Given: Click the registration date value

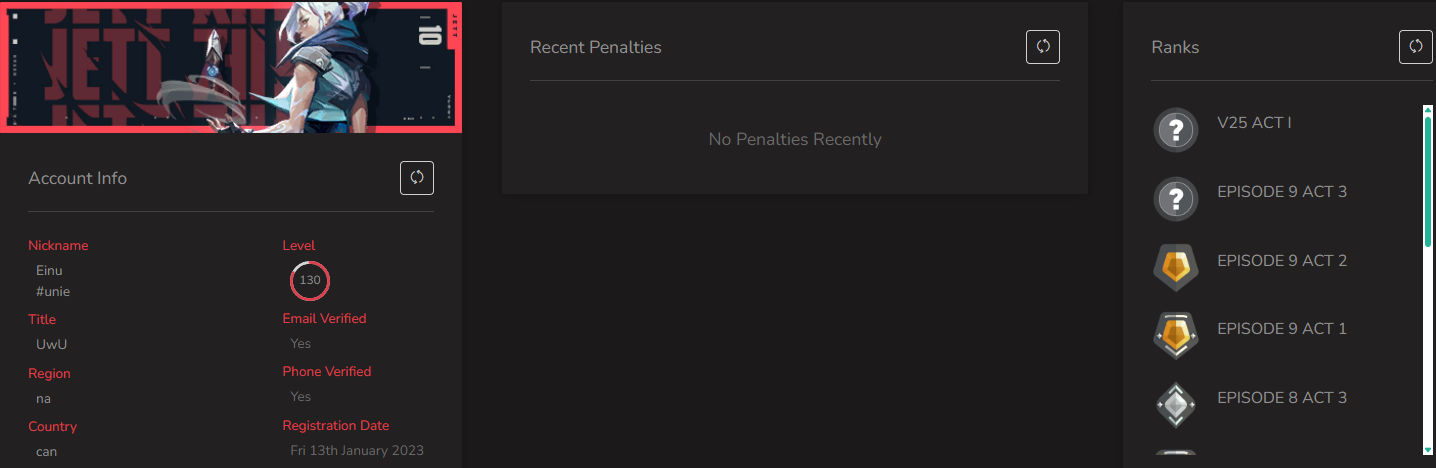Looking at the screenshot, I should click(357, 451).
